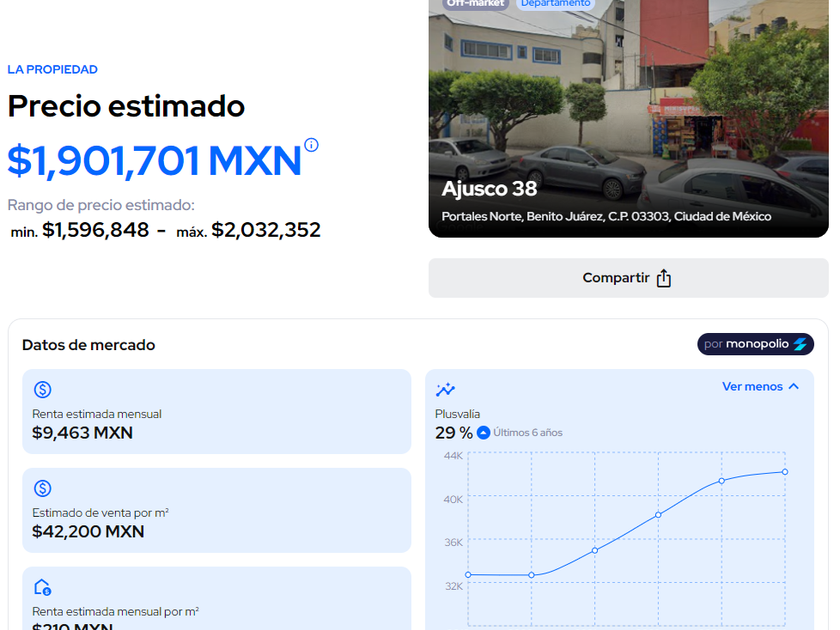
Task: Click the LA PROPIEDAD section label
Action: [x=52, y=70]
